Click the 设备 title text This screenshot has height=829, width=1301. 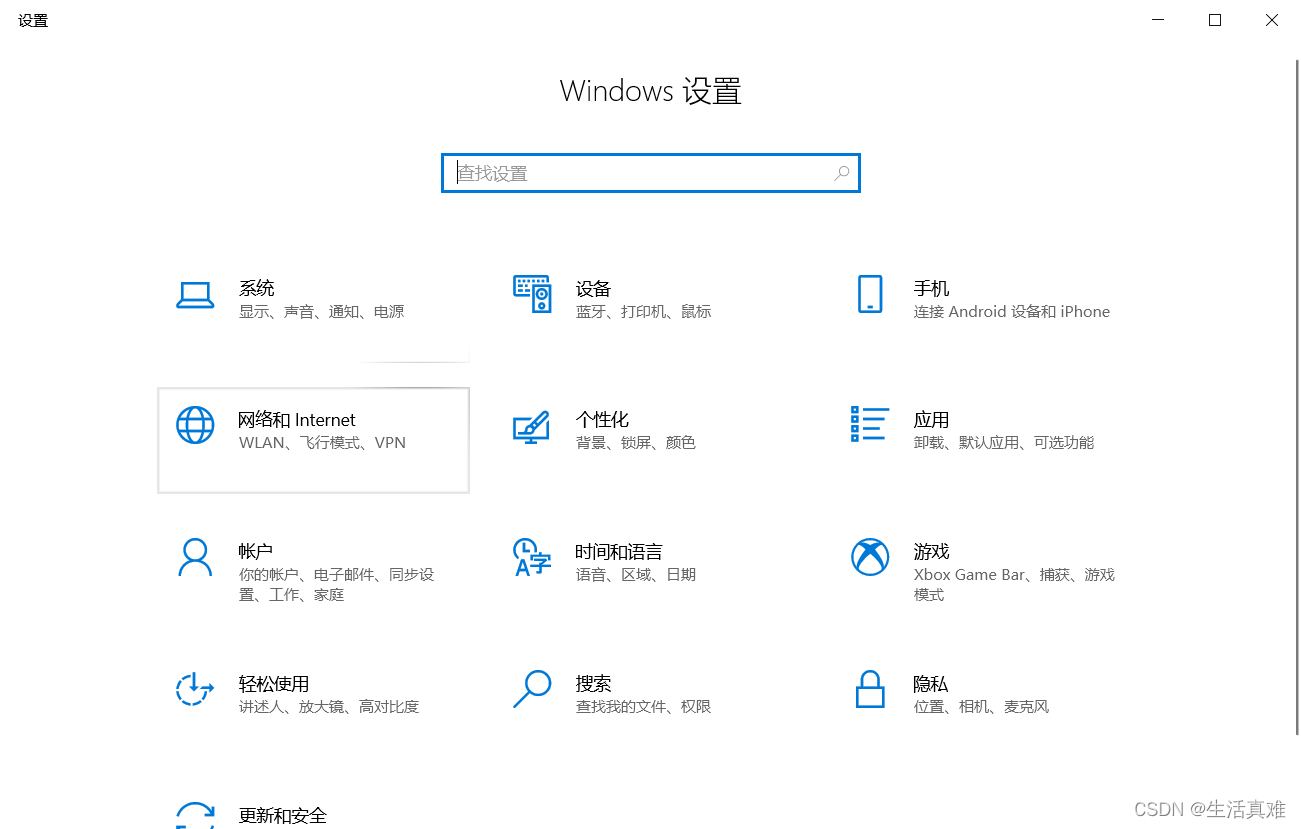pyautogui.click(x=593, y=288)
